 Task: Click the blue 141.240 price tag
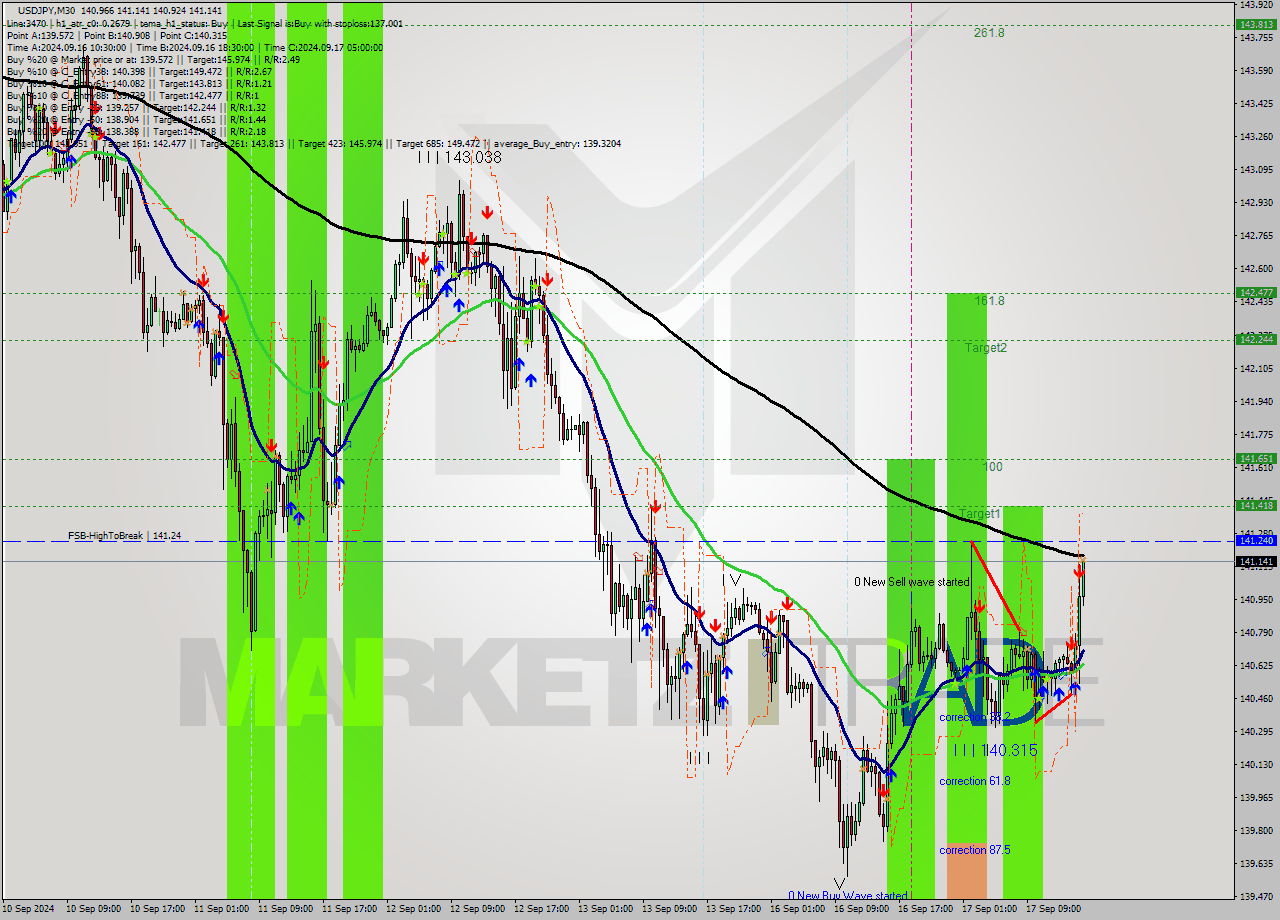click(x=1256, y=540)
